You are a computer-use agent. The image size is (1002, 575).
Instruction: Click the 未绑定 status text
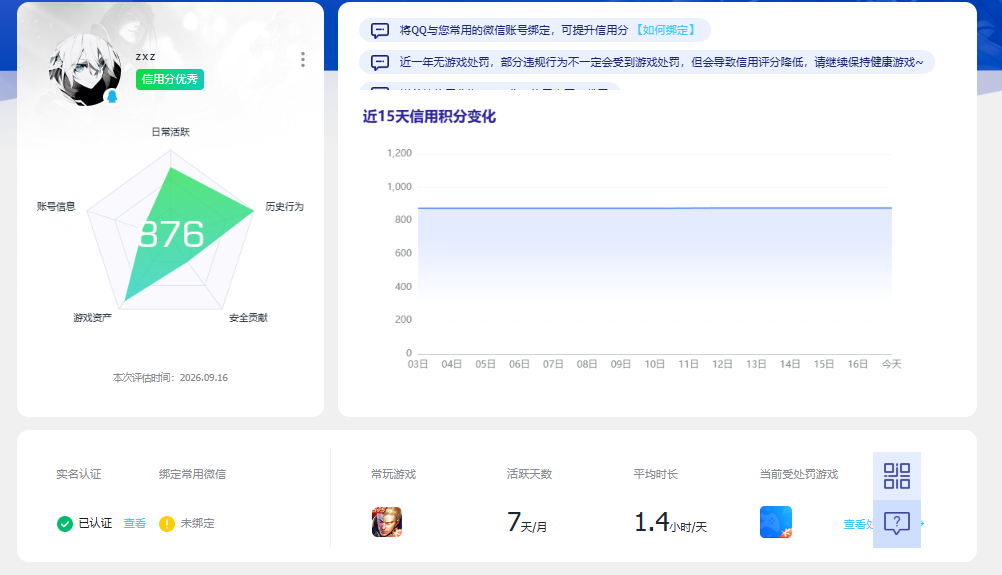click(197, 523)
